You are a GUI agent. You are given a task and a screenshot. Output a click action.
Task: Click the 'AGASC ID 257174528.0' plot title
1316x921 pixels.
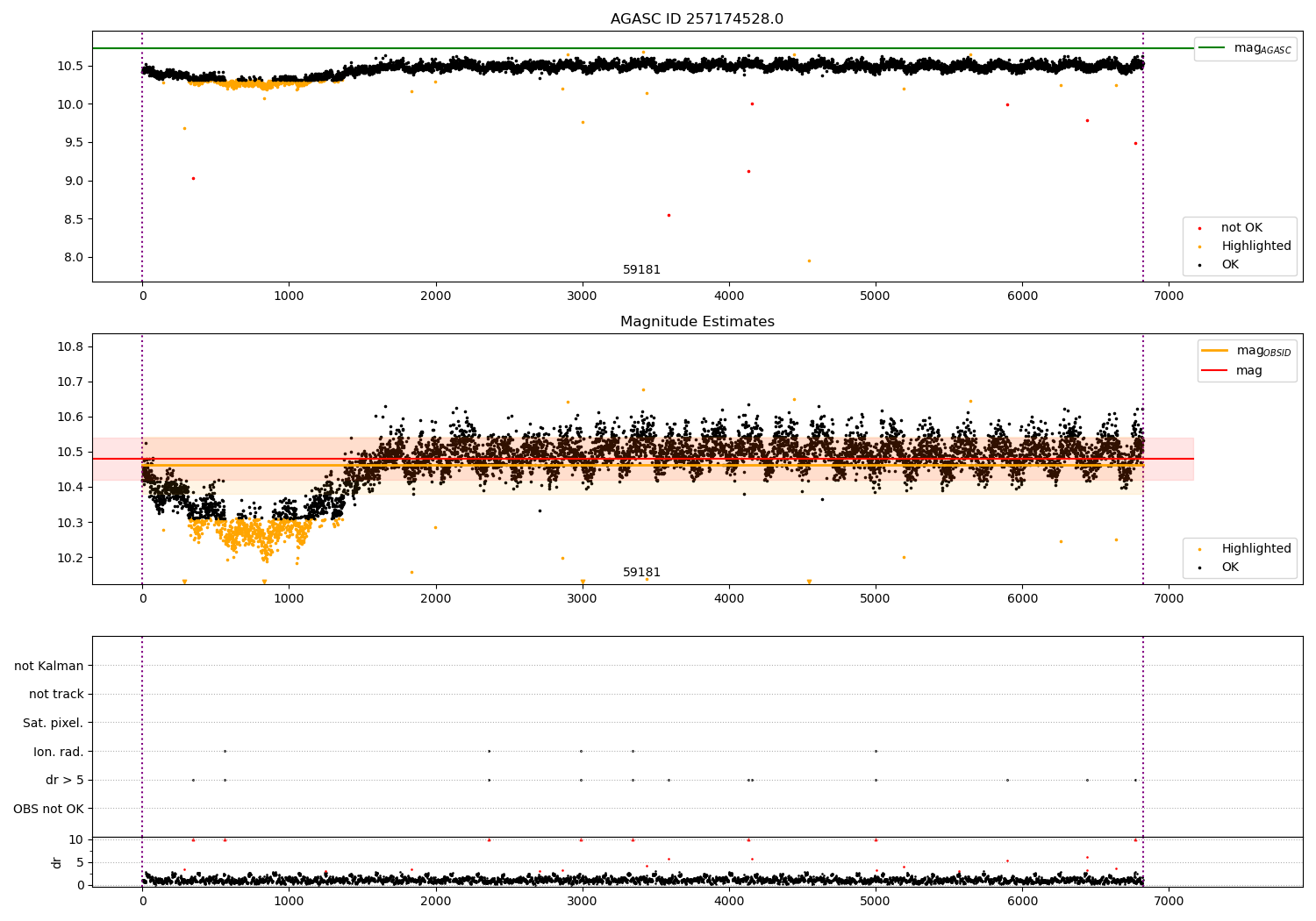[x=697, y=19]
